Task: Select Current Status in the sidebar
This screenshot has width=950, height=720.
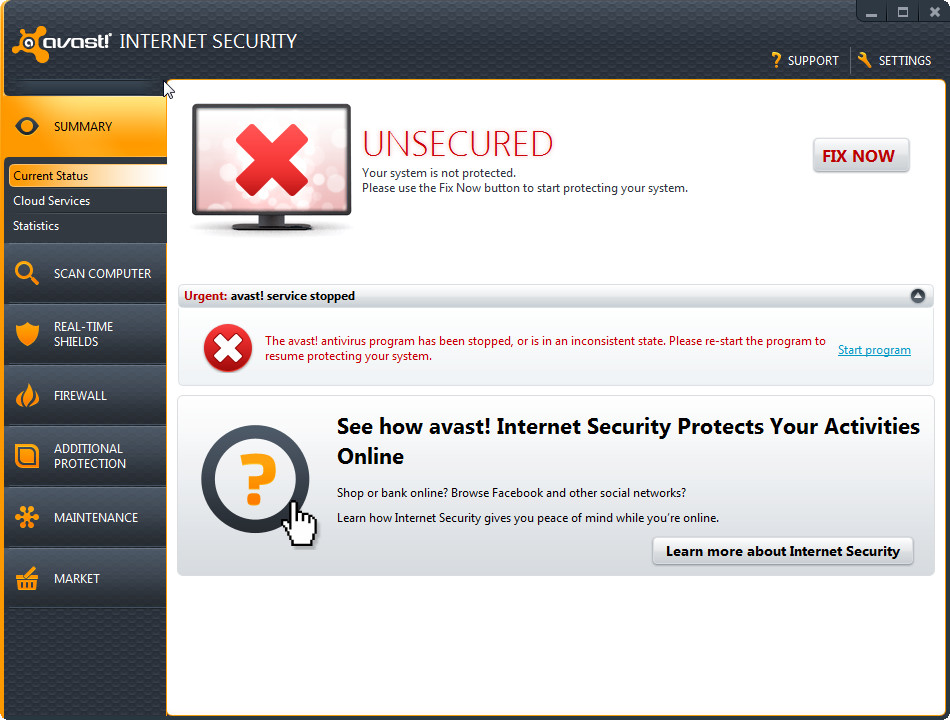Action: click(x=51, y=176)
